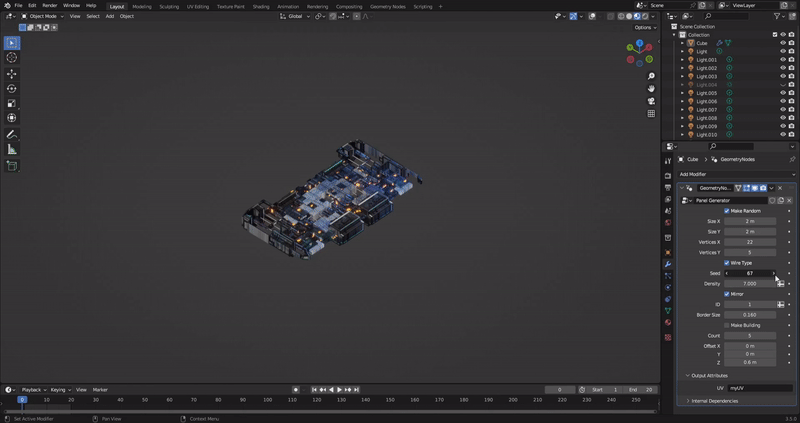Jump to the timeline start button

(x=314, y=390)
